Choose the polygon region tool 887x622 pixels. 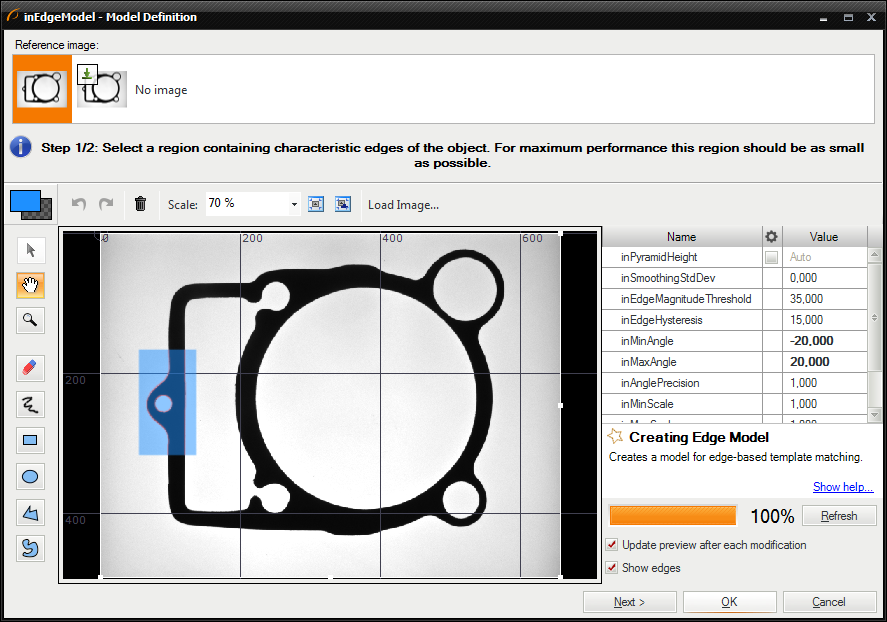31,512
